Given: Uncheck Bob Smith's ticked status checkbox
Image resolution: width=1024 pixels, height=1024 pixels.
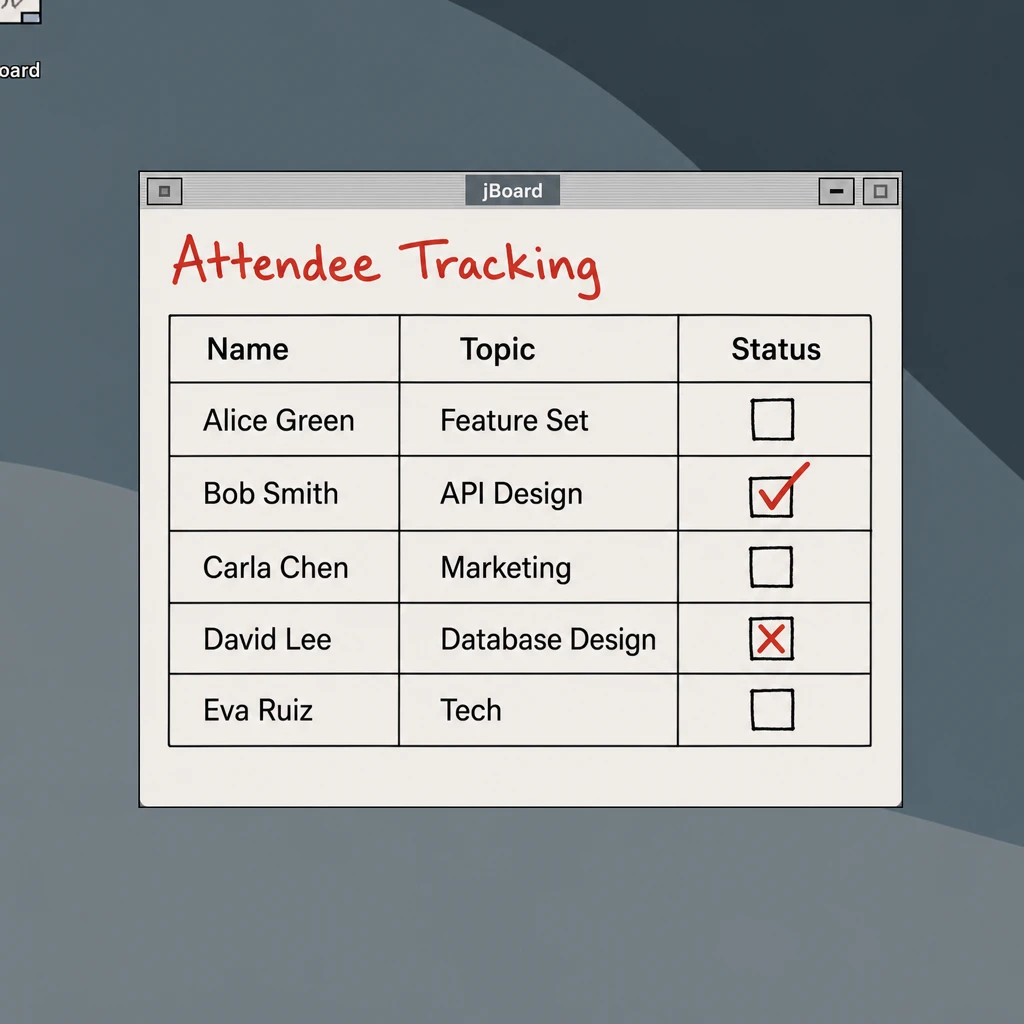Looking at the screenshot, I should click(x=771, y=497).
